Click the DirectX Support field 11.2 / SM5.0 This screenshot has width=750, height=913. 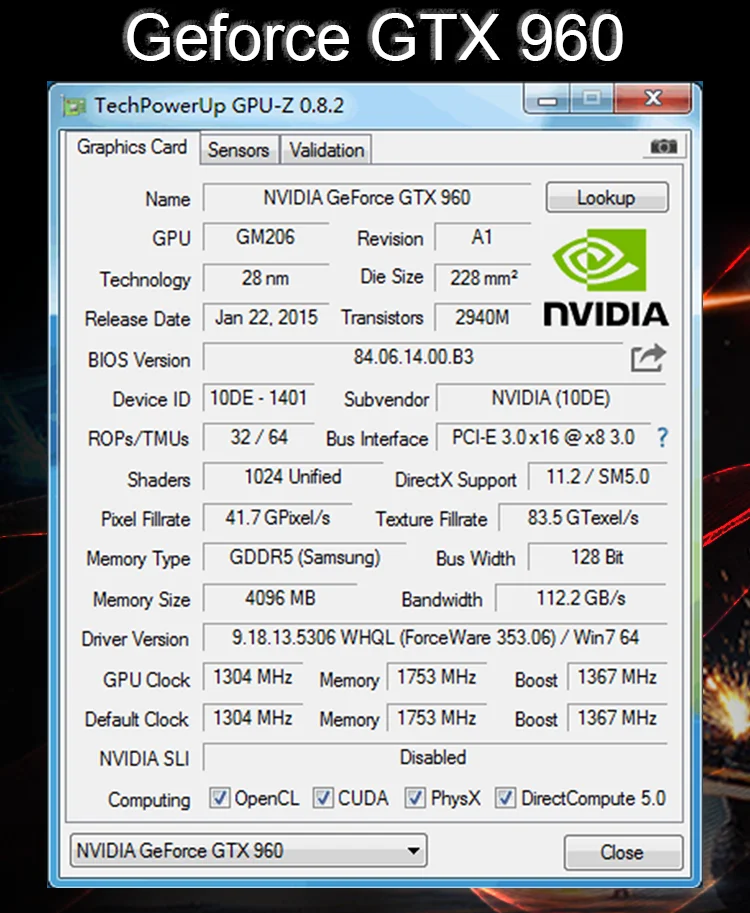click(x=597, y=477)
